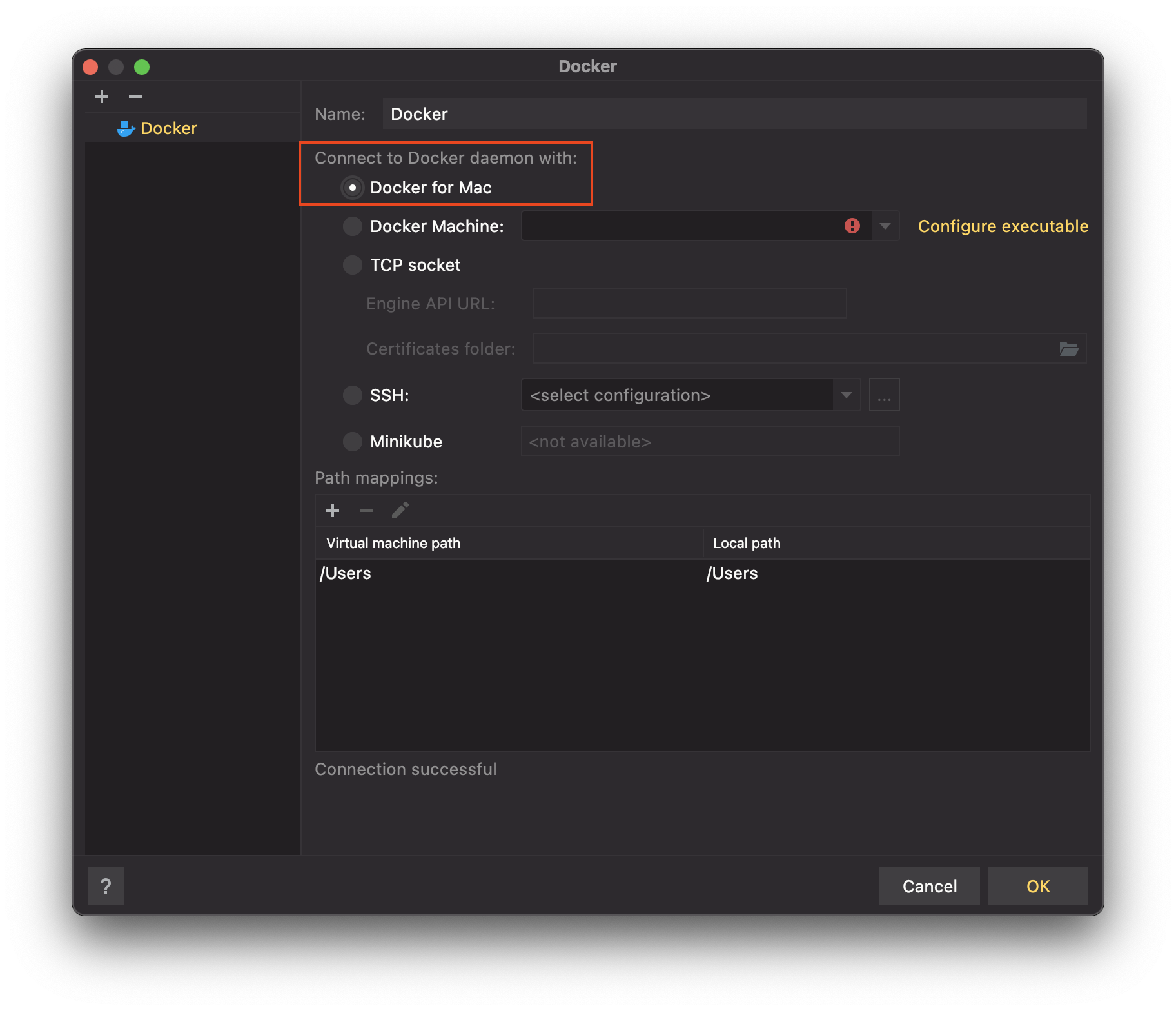The image size is (1176, 1011).
Task: Select the Docker for Mac radio button
Action: 353,188
